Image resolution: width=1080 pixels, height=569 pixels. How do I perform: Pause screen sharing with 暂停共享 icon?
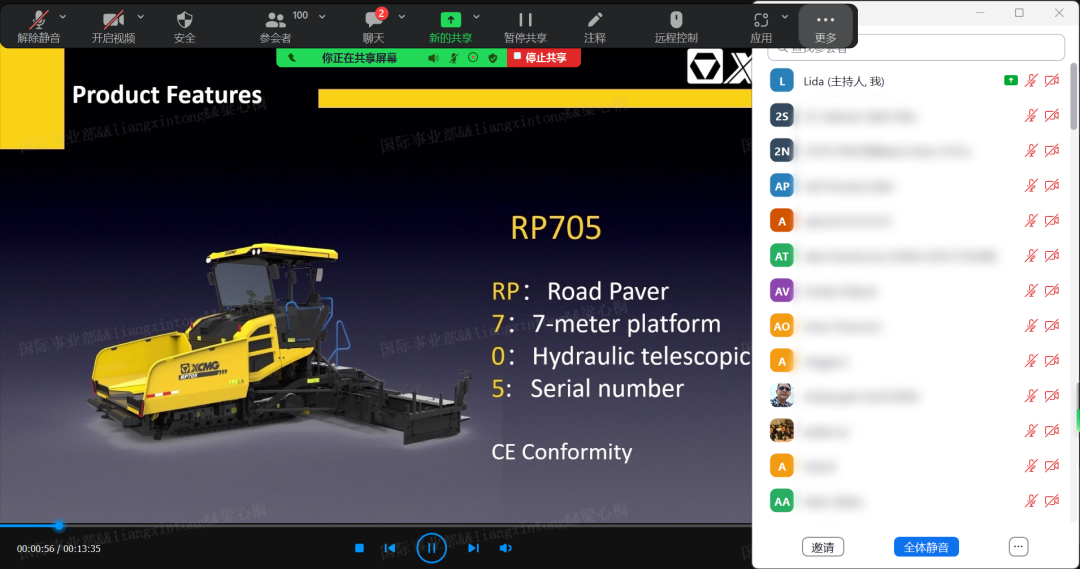point(525,20)
